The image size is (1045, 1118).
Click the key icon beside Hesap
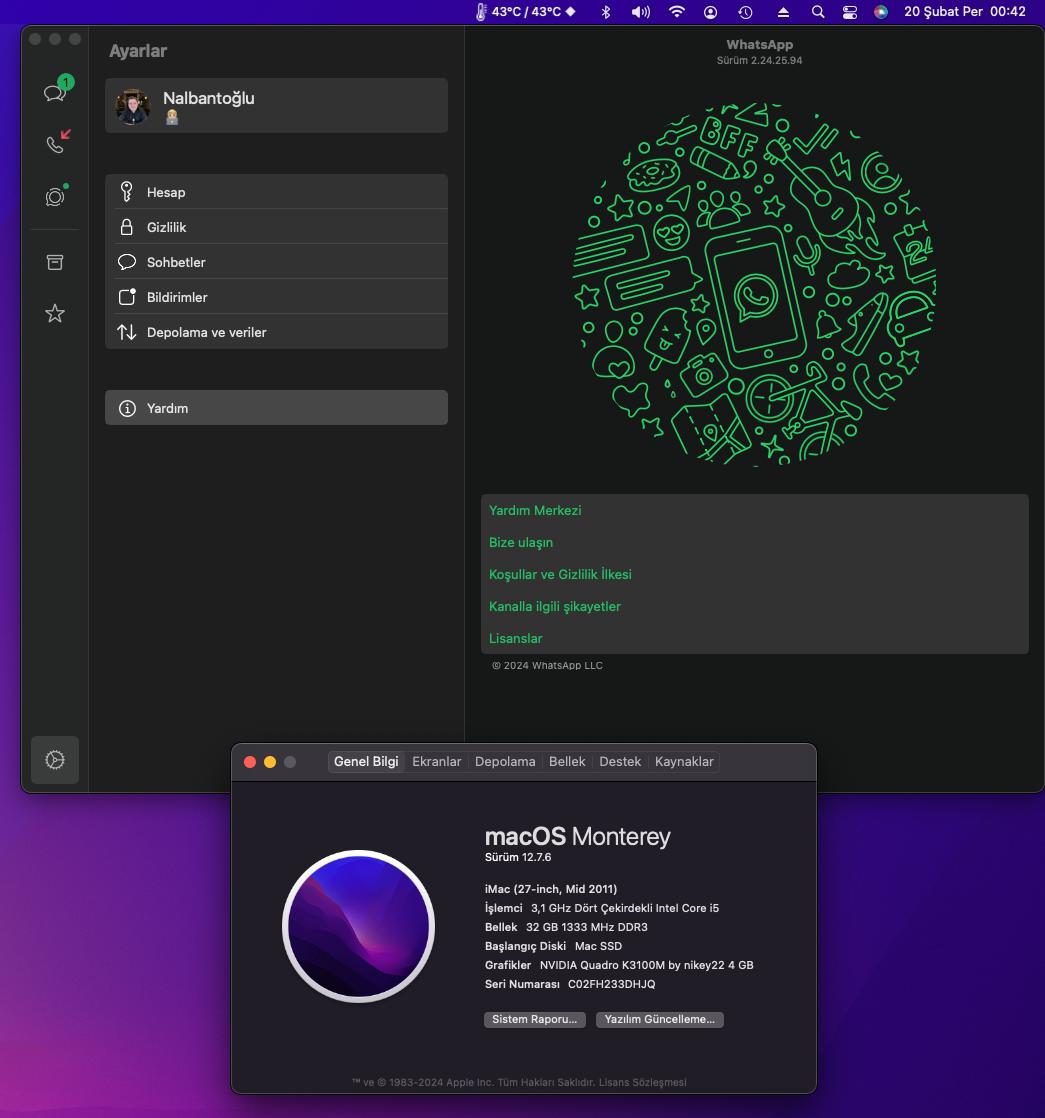127,192
